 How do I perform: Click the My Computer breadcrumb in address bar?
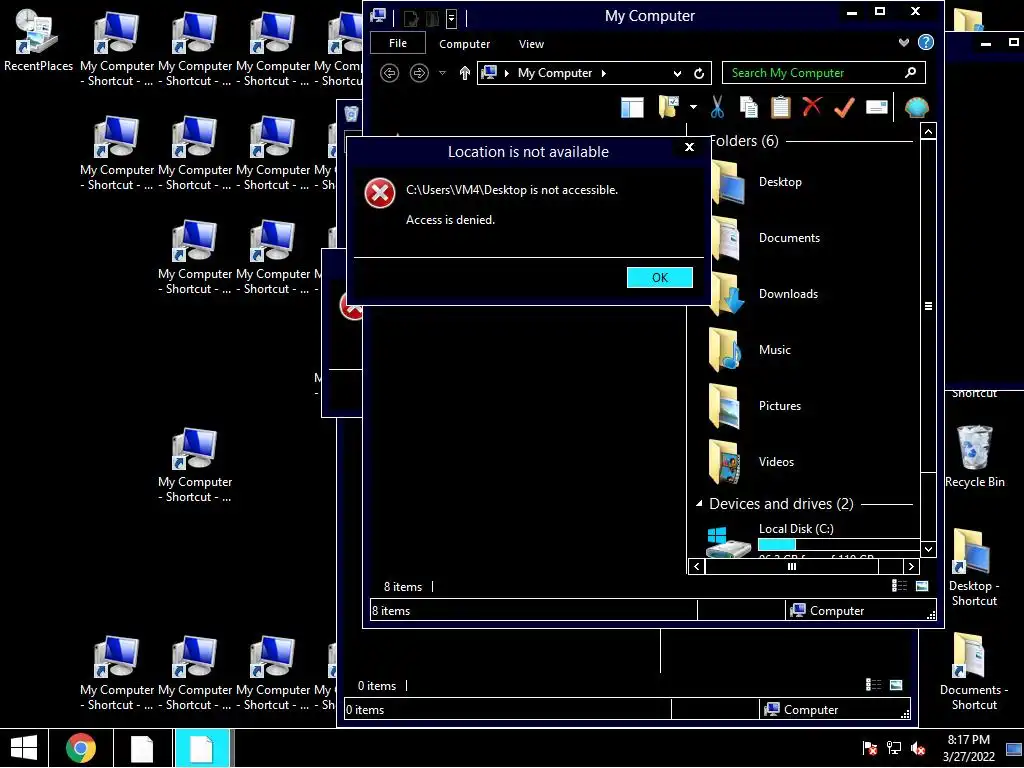tap(554, 73)
